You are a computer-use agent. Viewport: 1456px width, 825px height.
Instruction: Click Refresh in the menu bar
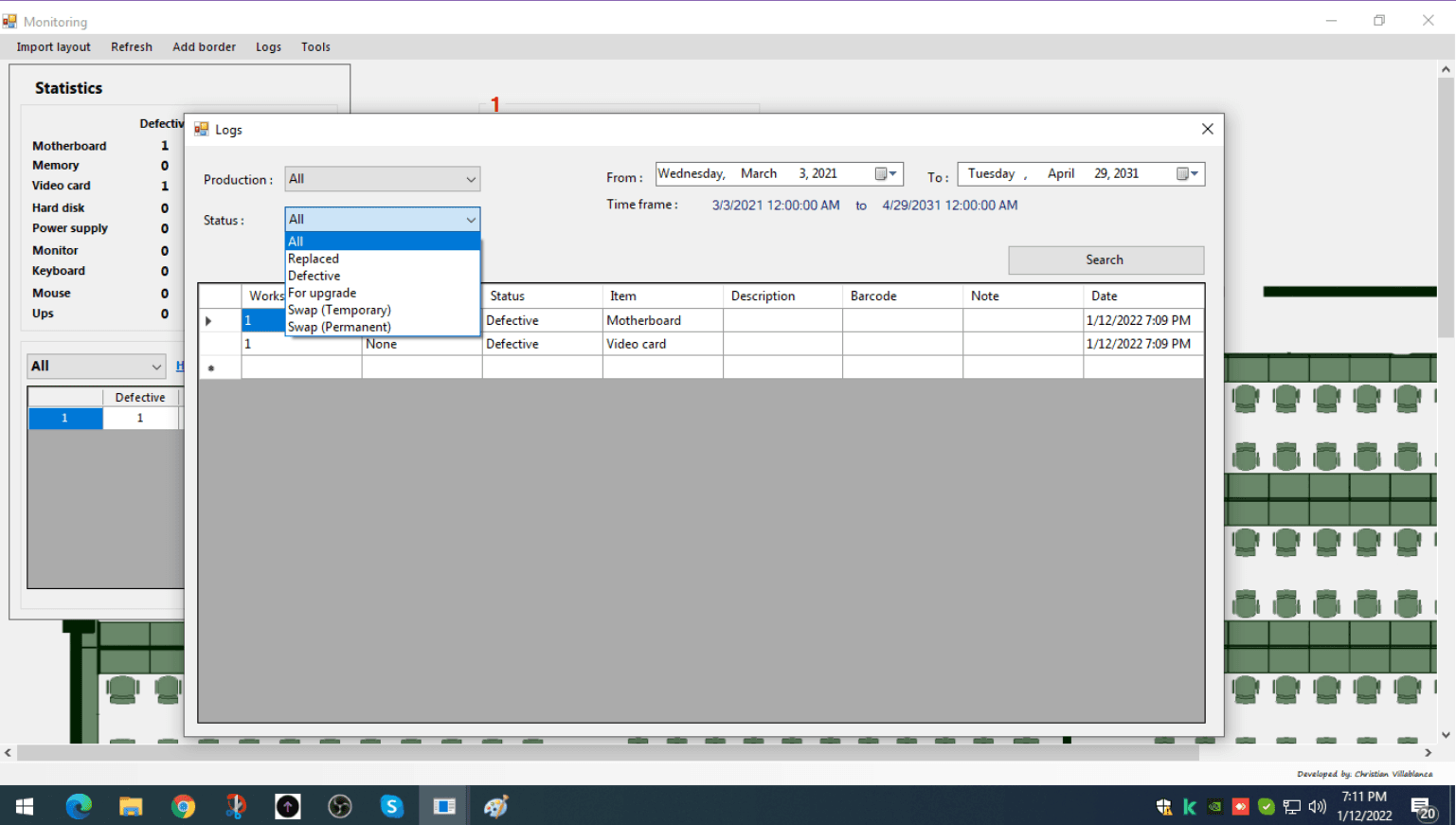(132, 46)
